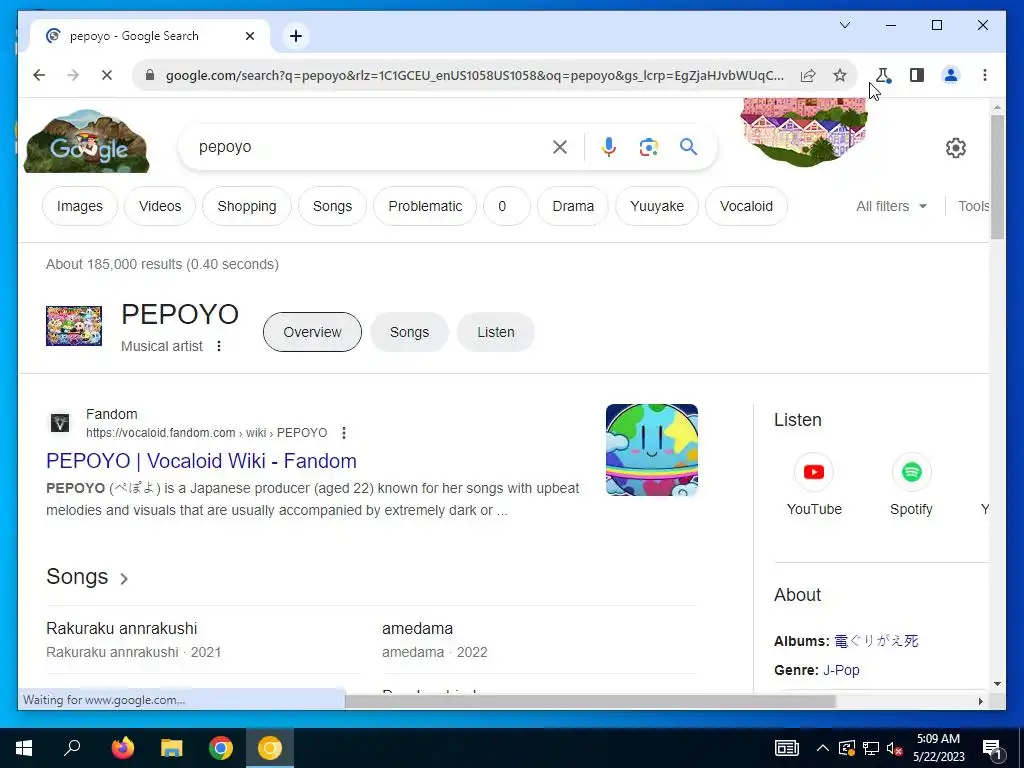Bookmark this page with star icon
This screenshot has width=1024, height=768.
[840, 75]
